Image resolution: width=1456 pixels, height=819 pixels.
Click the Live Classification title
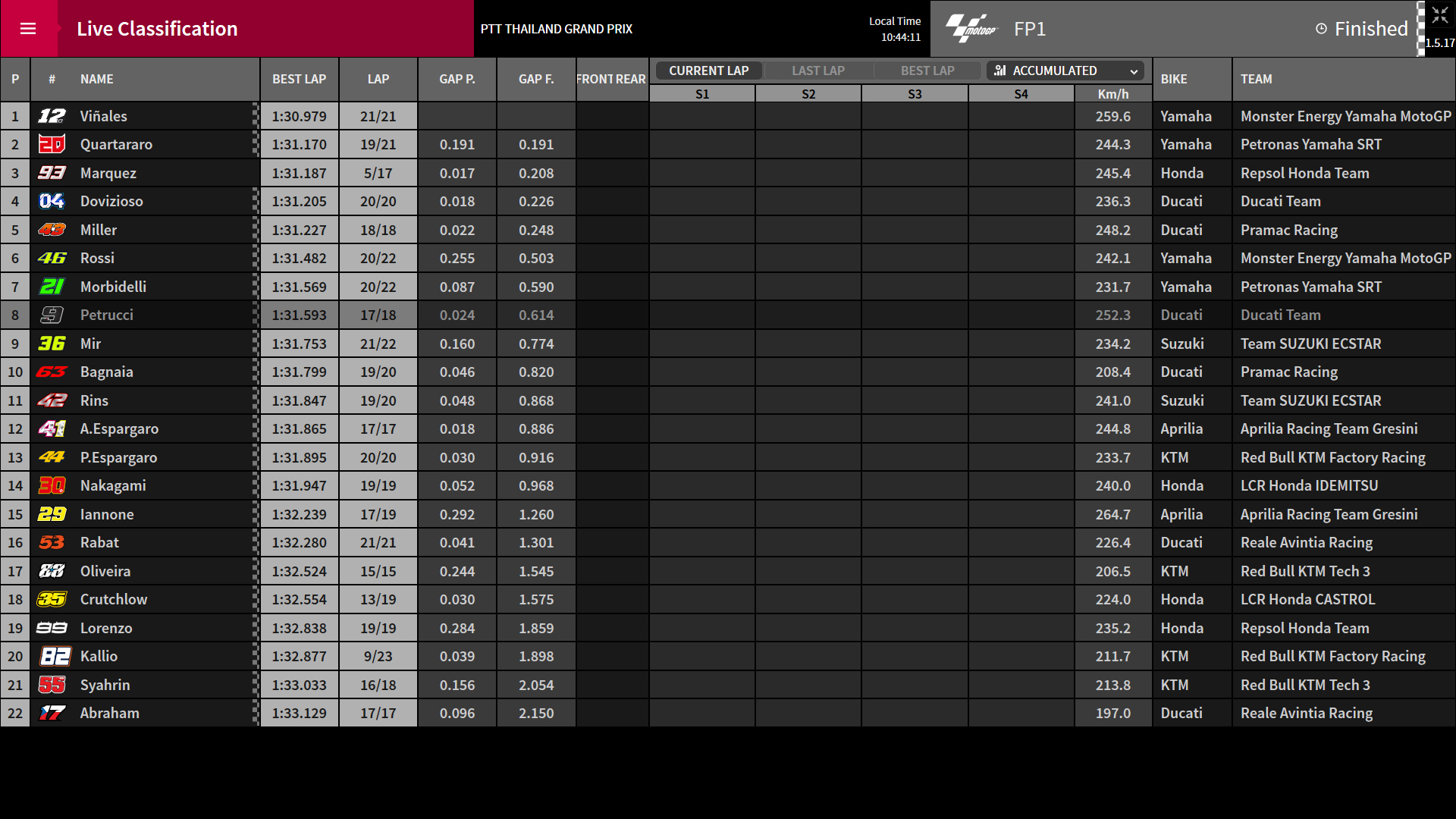click(x=157, y=29)
